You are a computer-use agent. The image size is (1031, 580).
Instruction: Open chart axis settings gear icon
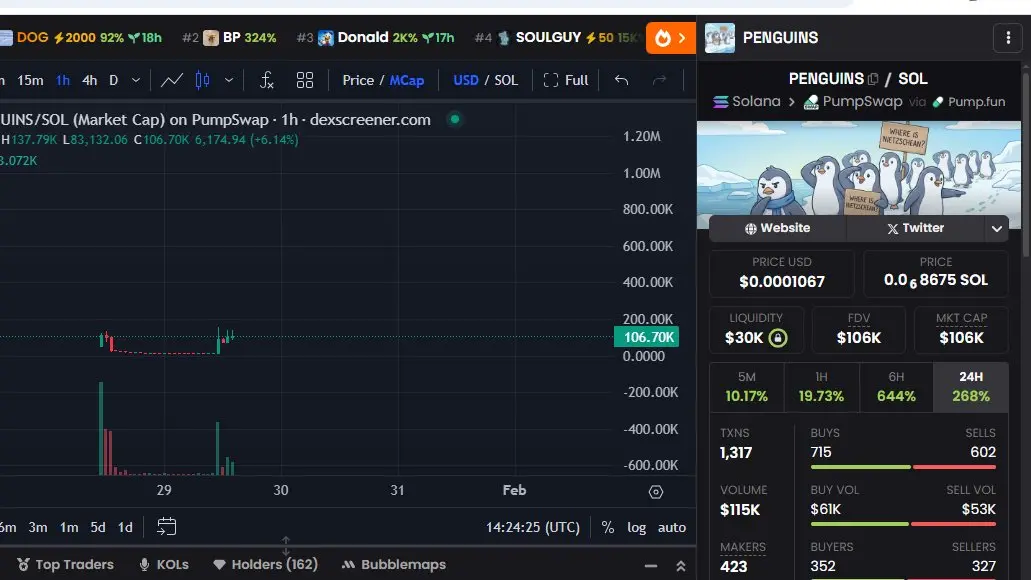[x=656, y=492]
